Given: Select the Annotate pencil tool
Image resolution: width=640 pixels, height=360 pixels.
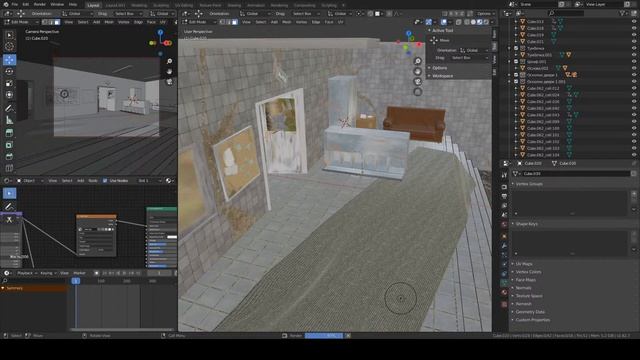Looking at the screenshot, I should 9,109.
